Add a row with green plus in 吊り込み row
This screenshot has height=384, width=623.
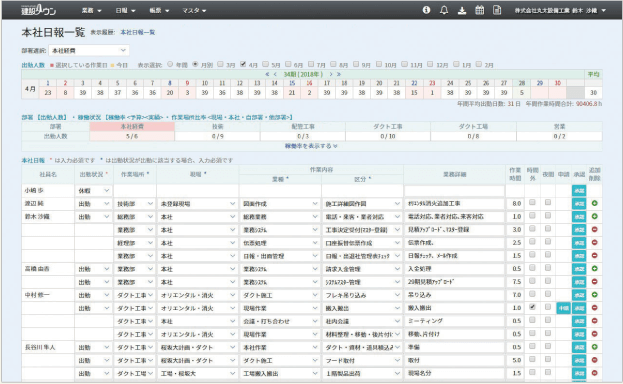click(x=594, y=295)
